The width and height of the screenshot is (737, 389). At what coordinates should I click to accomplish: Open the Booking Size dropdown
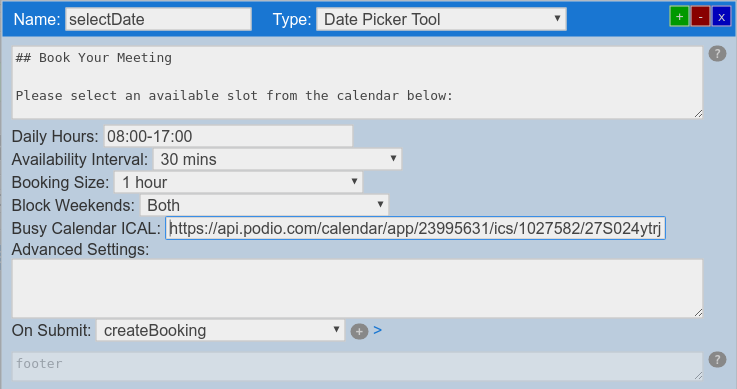click(238, 182)
